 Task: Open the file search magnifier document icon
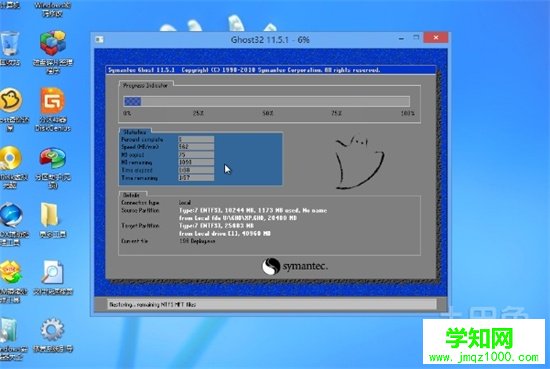pos(53,272)
